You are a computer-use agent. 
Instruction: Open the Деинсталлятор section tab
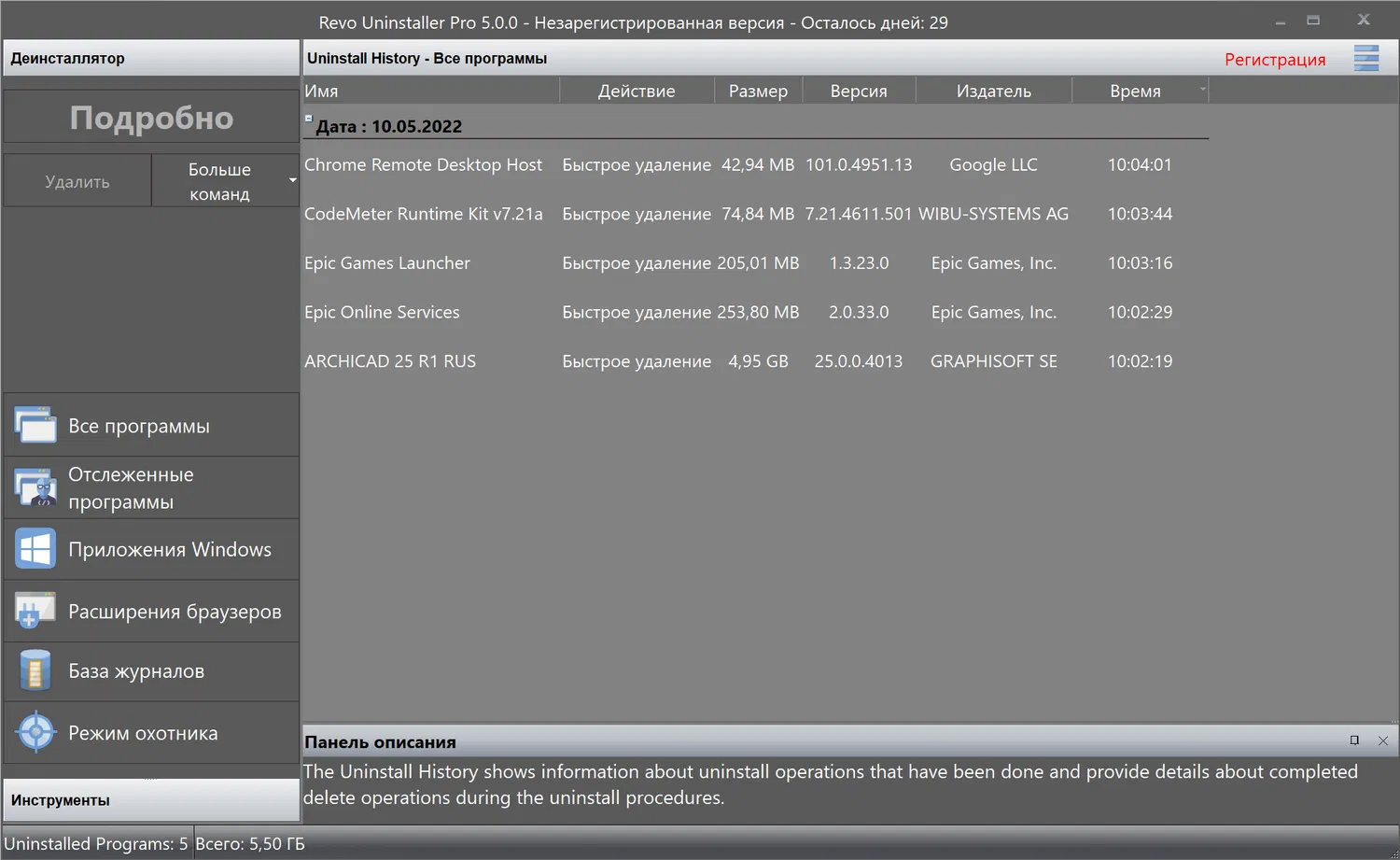click(x=151, y=58)
